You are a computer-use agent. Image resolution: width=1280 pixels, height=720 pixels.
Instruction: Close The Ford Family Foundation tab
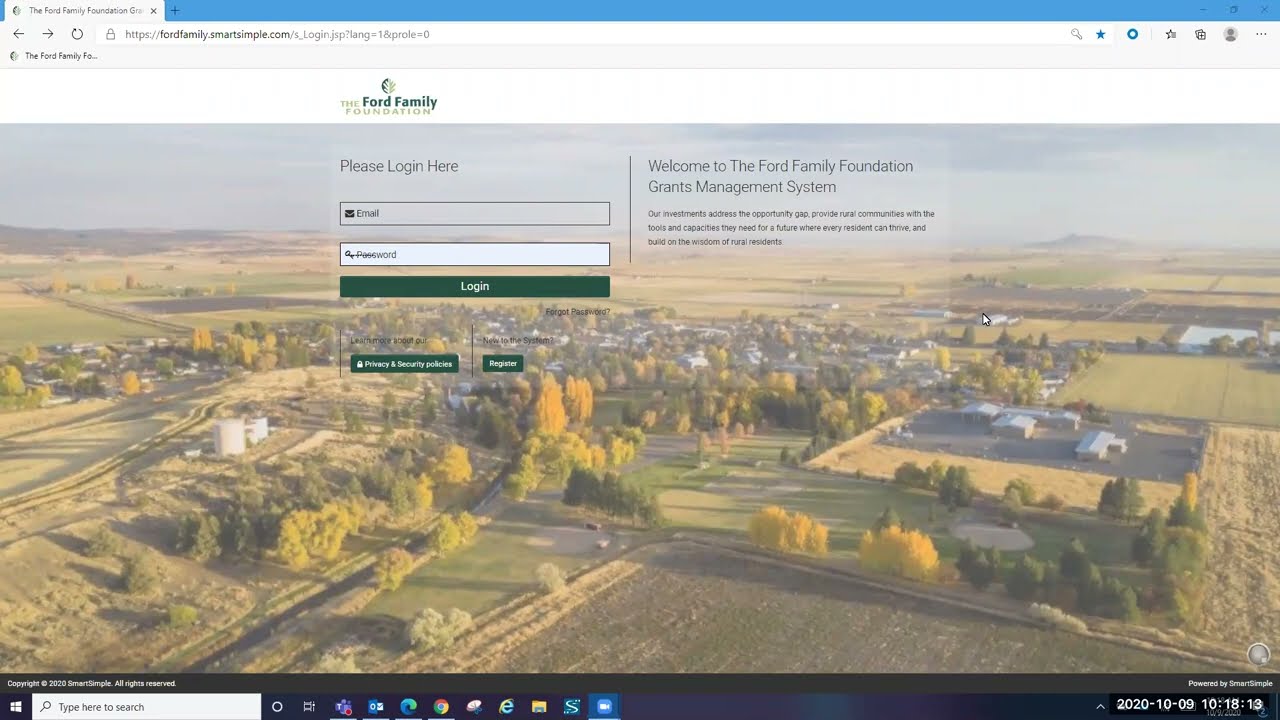[153, 11]
